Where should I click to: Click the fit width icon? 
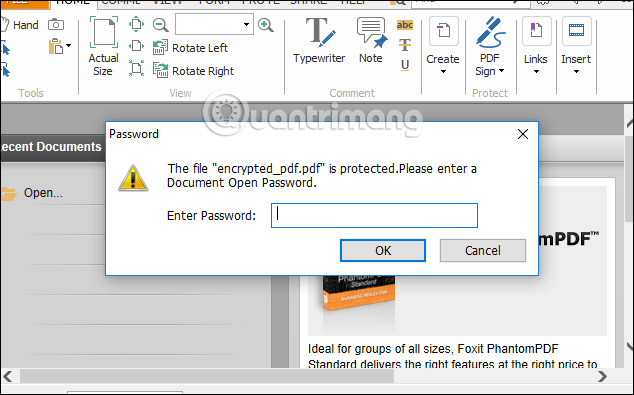(136, 46)
